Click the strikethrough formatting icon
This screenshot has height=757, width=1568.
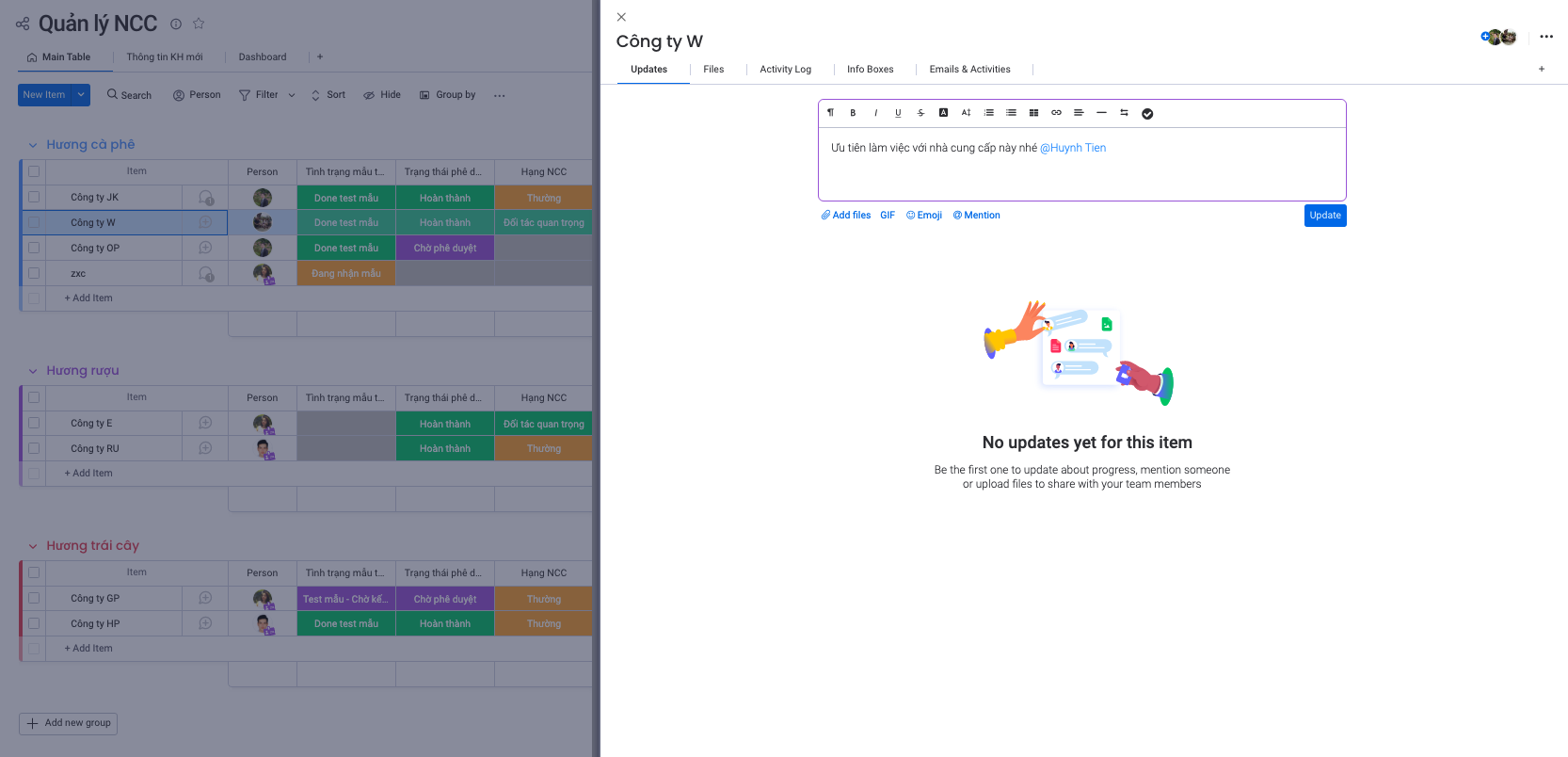click(x=920, y=113)
